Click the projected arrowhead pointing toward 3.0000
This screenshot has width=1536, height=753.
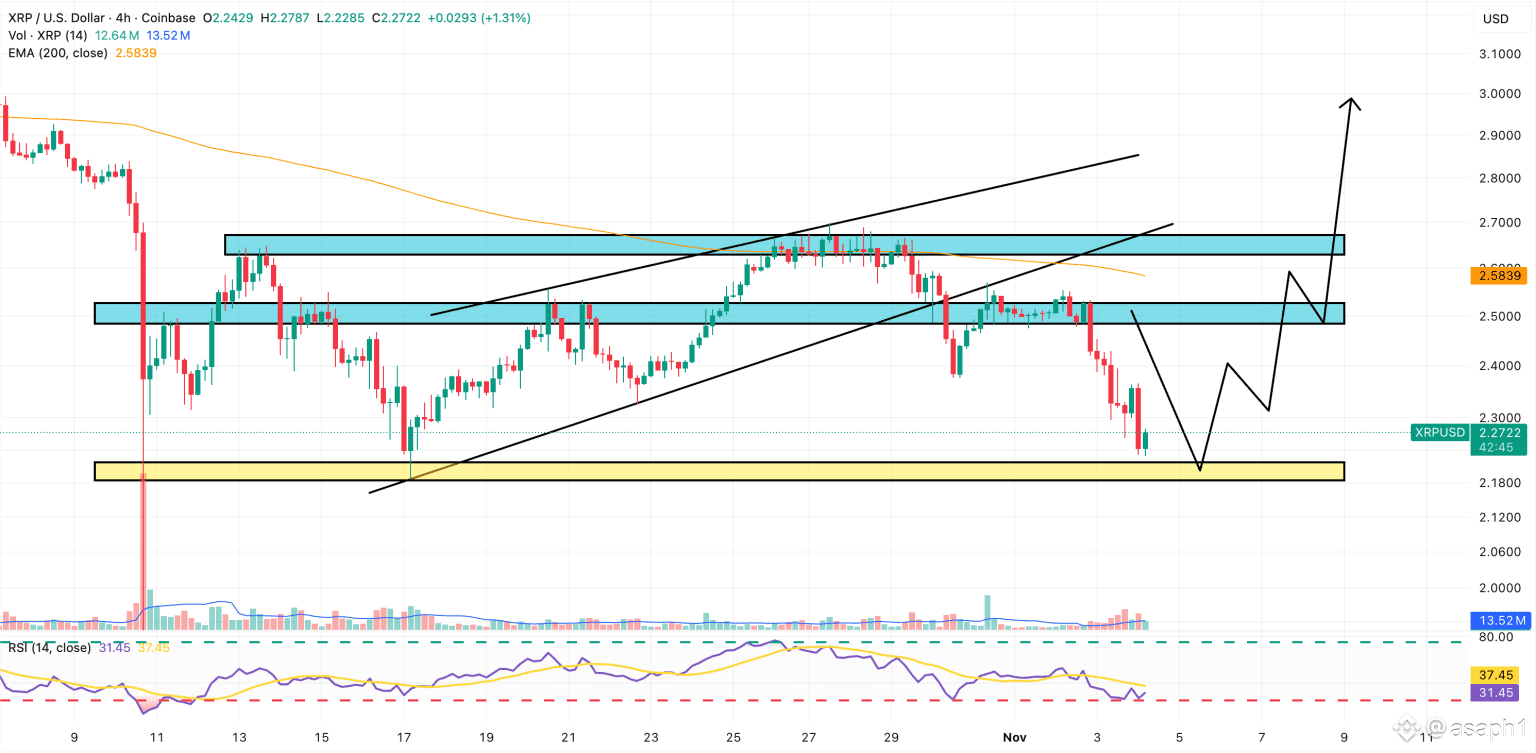coord(1351,102)
